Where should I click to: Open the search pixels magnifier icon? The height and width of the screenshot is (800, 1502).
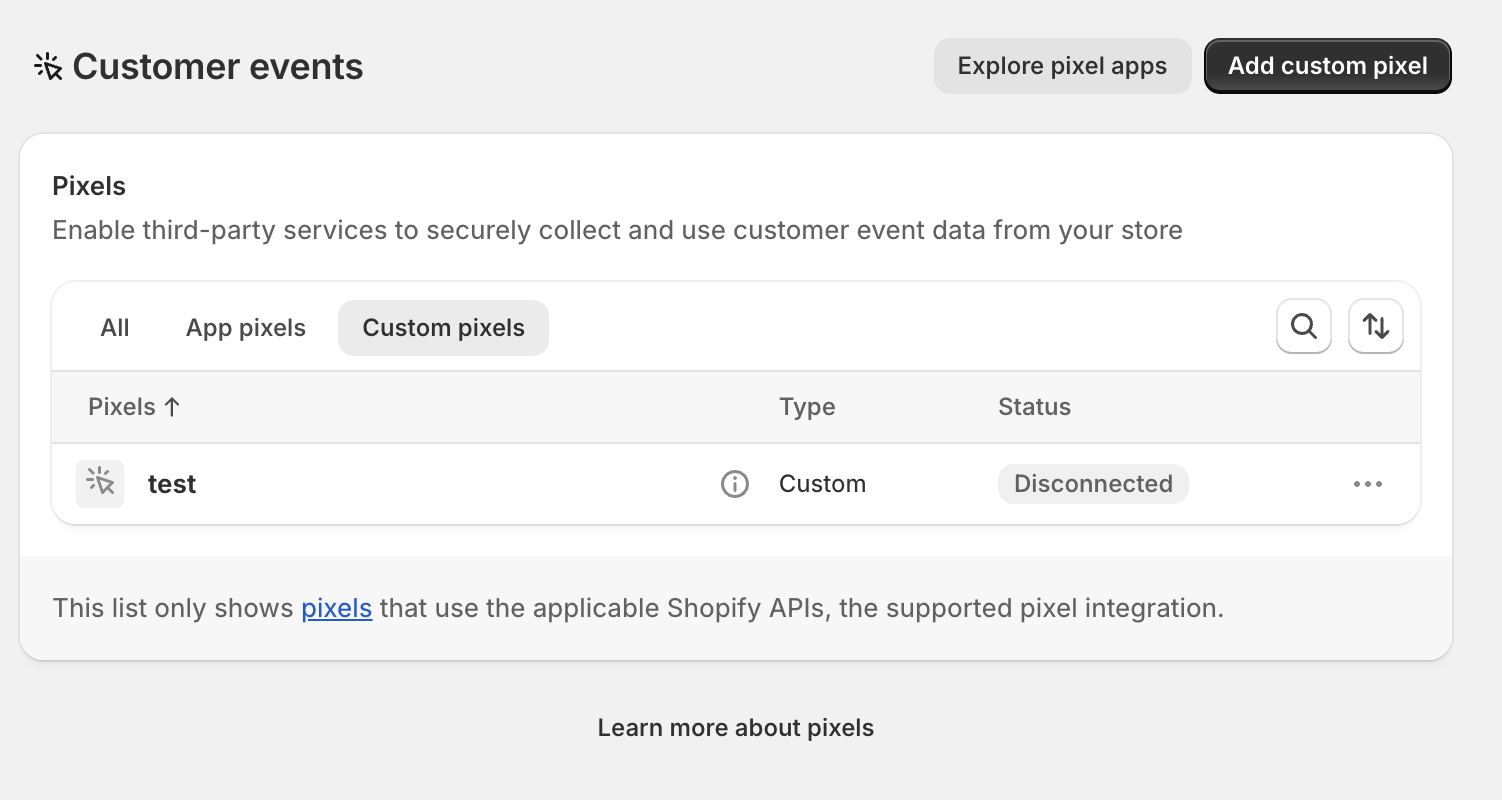(1303, 326)
